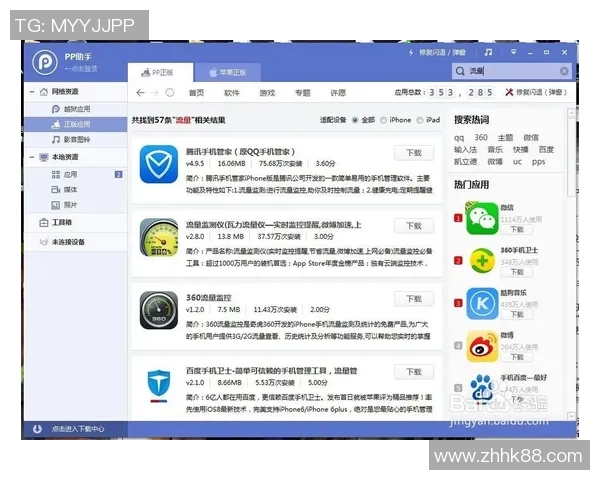This screenshot has width=600, height=480.
Task: Click the 微信 icon in hot apps
Action: pyautogui.click(x=482, y=219)
